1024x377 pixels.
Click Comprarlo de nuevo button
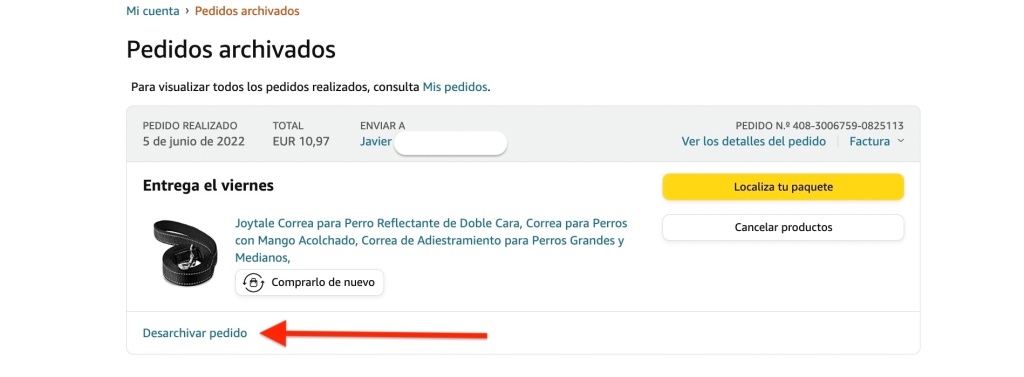(310, 283)
